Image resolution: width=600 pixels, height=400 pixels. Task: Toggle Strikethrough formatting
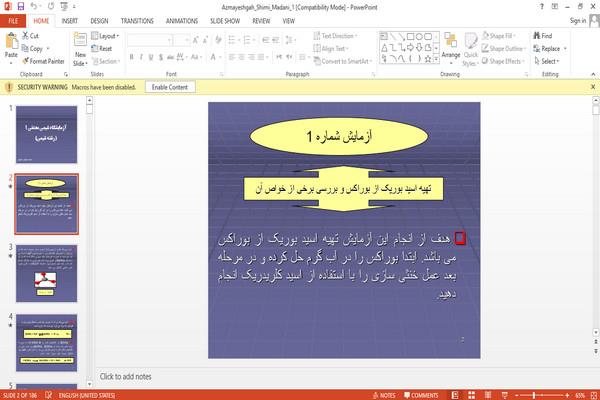[x=171, y=57]
